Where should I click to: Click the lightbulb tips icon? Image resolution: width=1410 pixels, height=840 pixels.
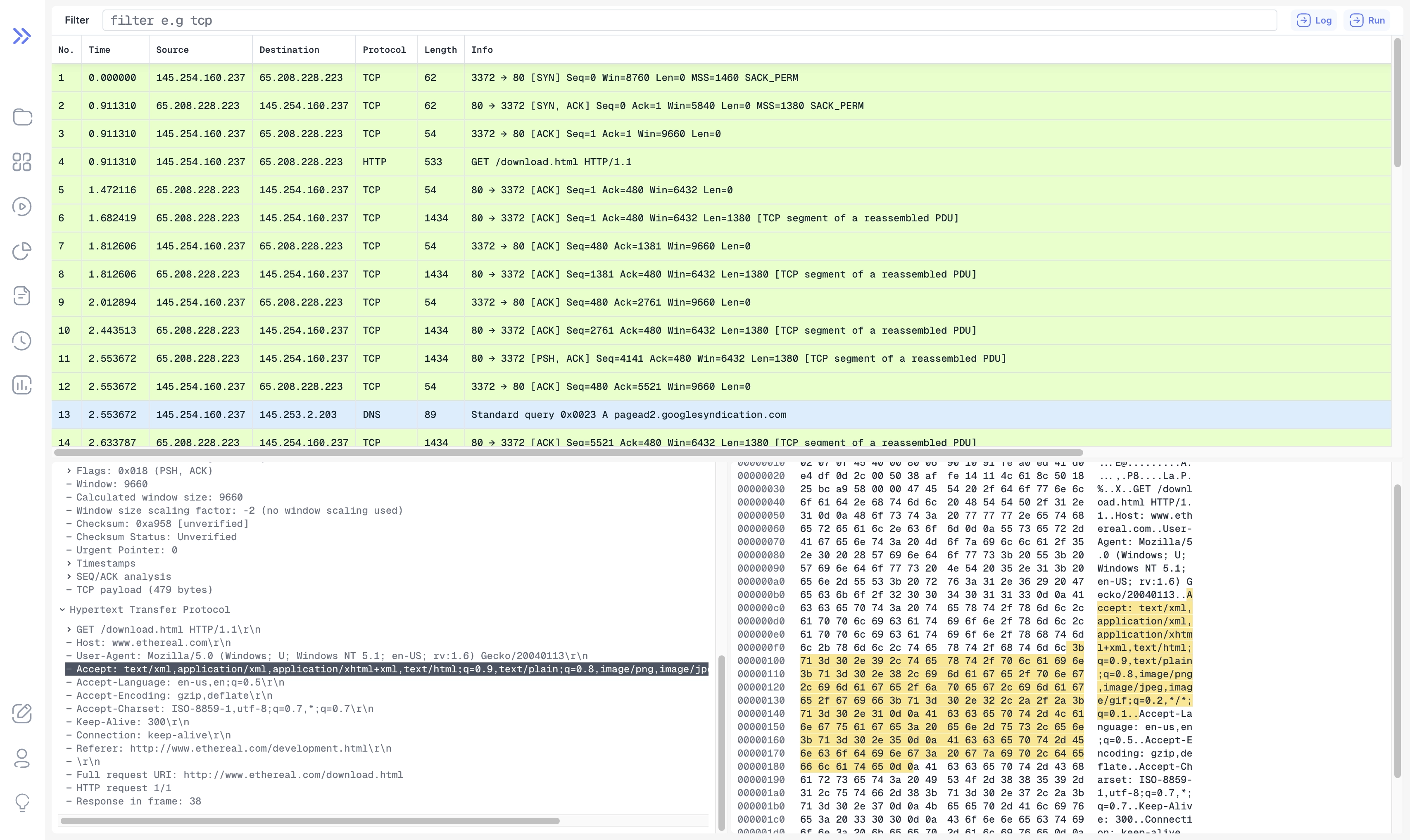coord(22,802)
